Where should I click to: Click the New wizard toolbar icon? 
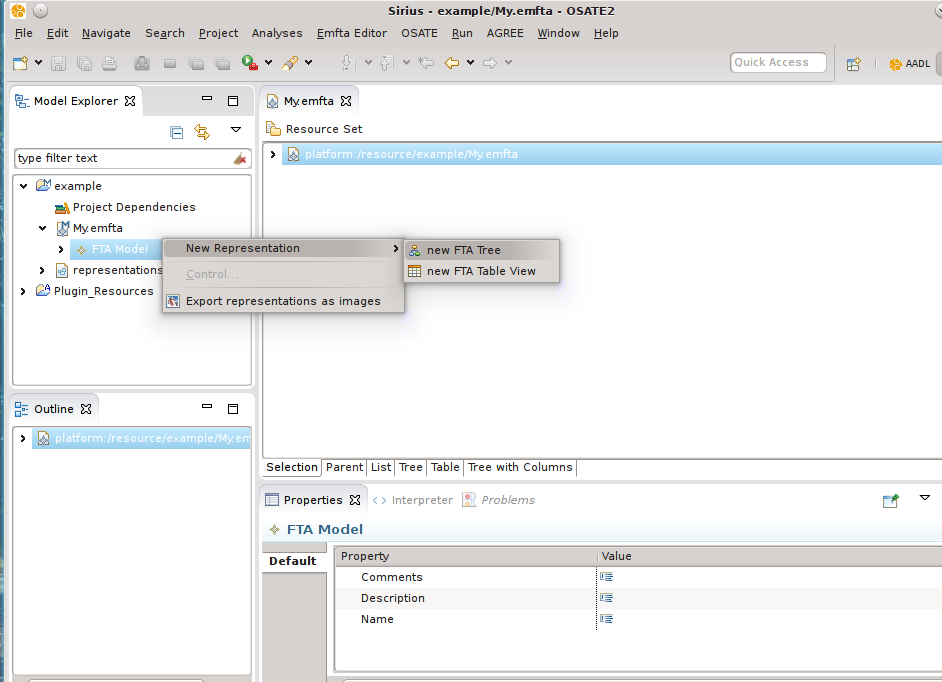(20, 63)
